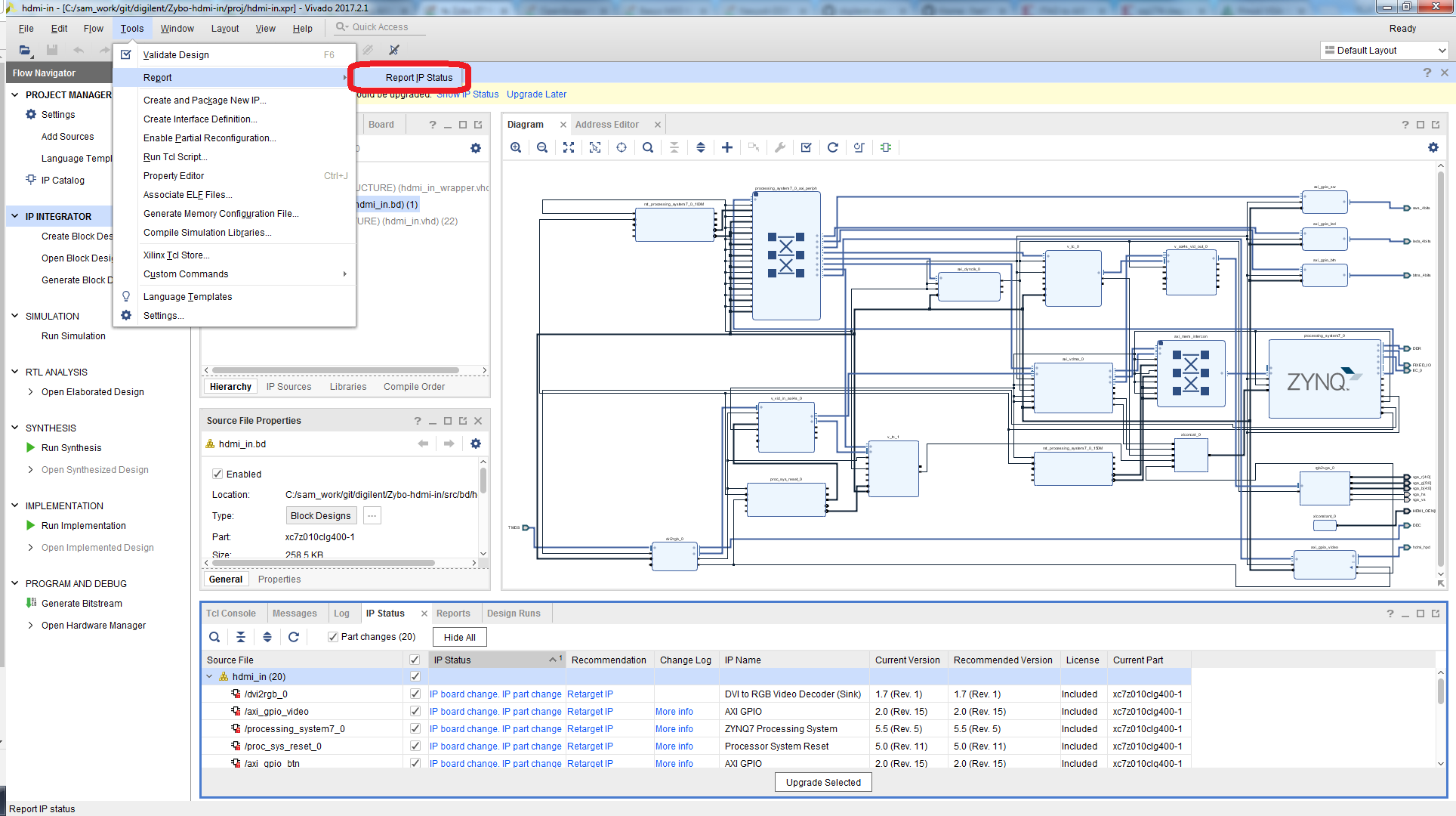The image size is (1456, 816).
Task: Toggle the checkbox for /dvi2rgb_0 row
Action: coord(415,694)
